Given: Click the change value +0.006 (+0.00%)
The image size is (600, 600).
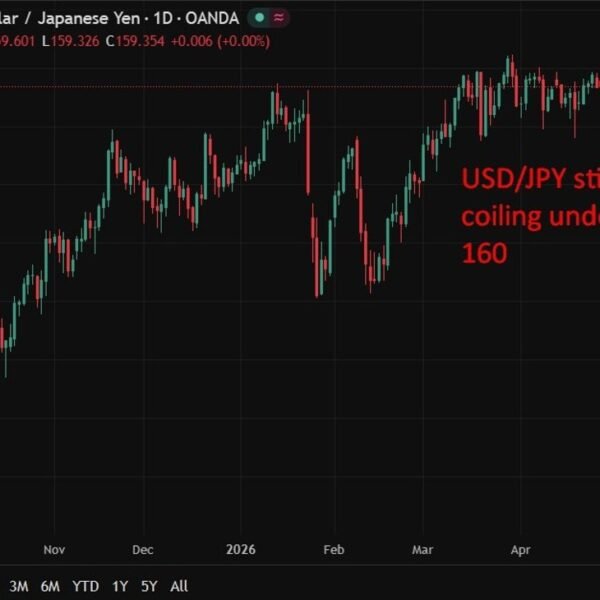Looking at the screenshot, I should (x=220, y=41).
